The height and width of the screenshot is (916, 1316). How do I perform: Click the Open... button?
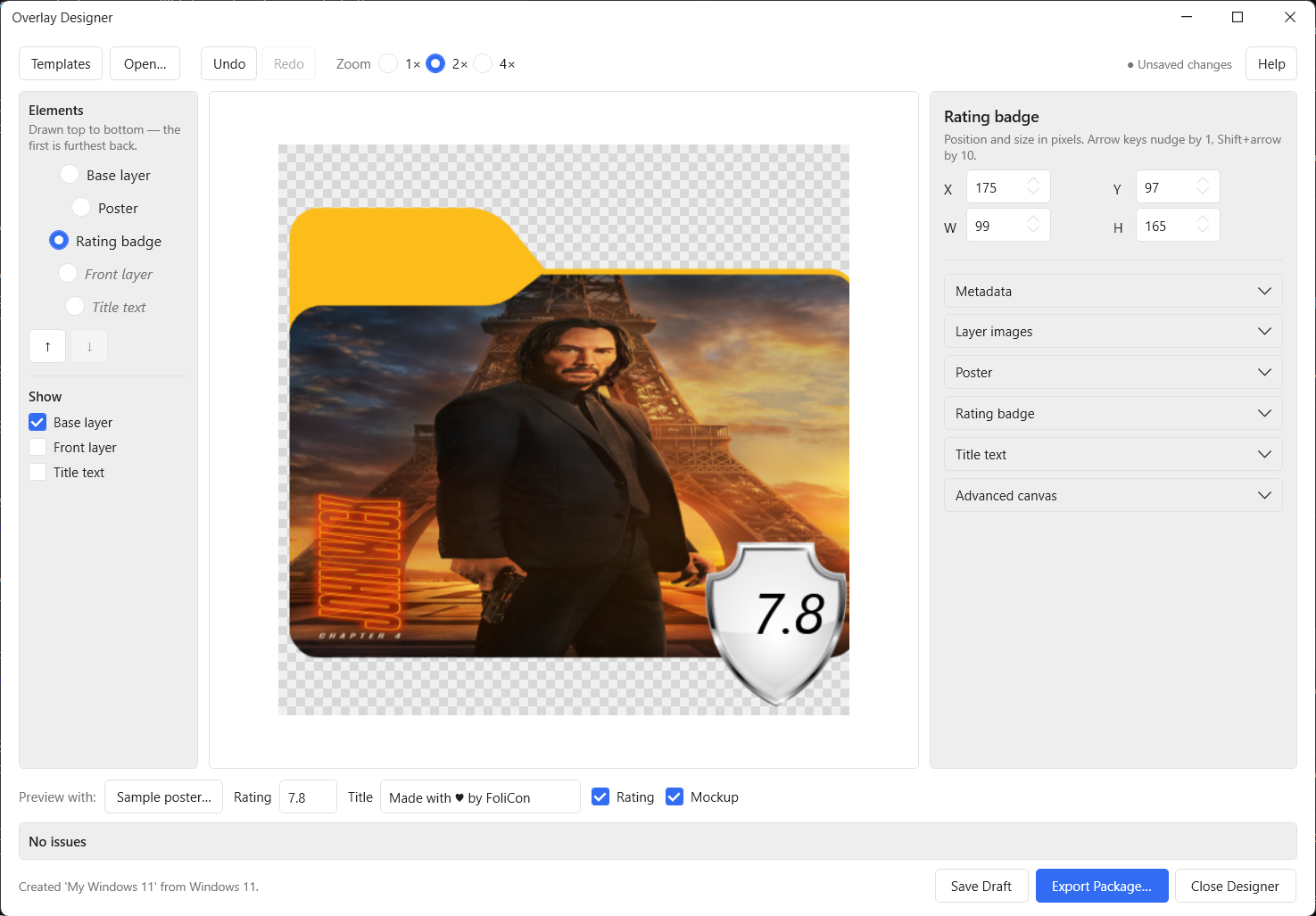click(x=145, y=63)
